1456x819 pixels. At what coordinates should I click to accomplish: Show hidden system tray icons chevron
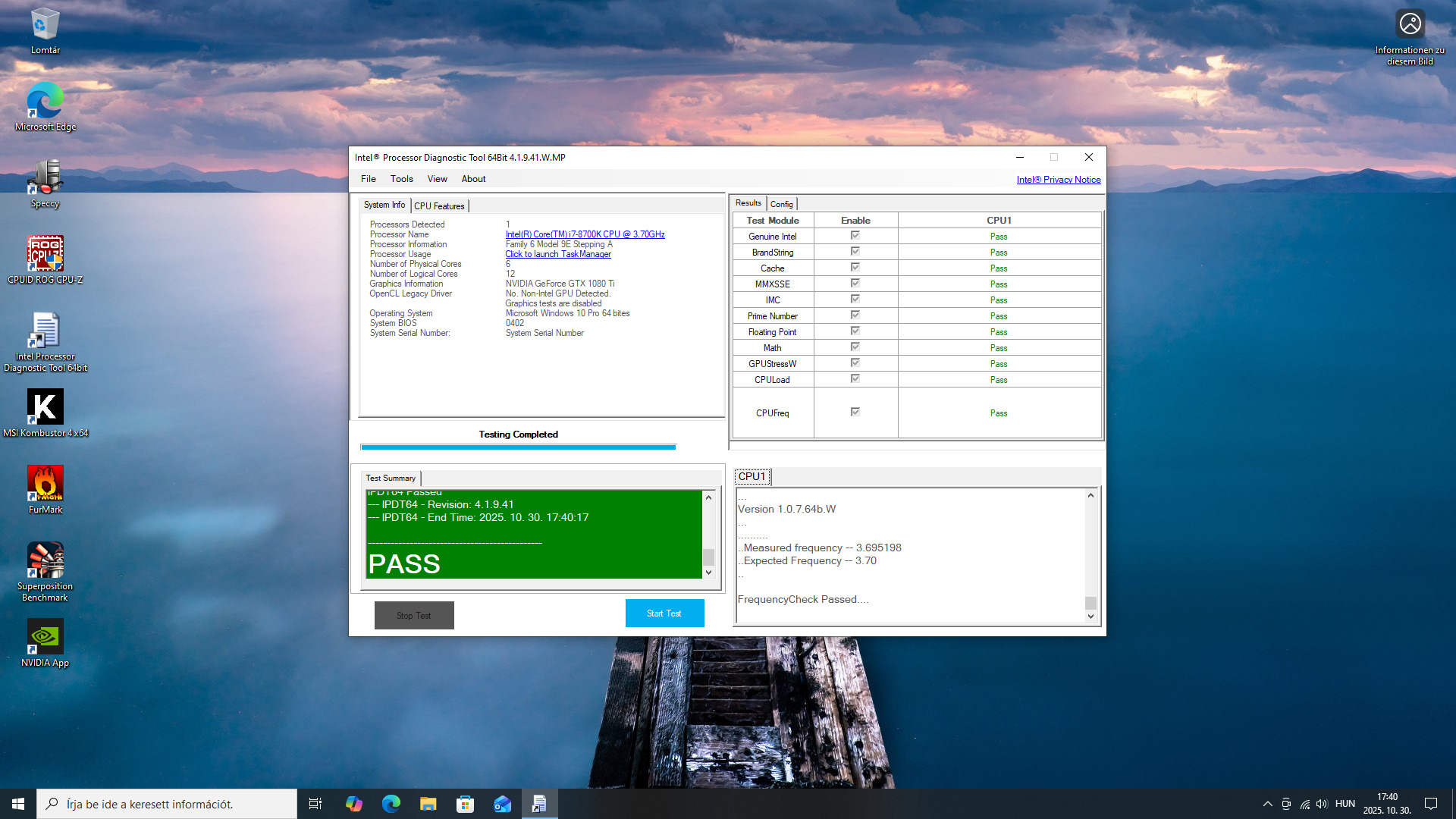coord(1267,804)
